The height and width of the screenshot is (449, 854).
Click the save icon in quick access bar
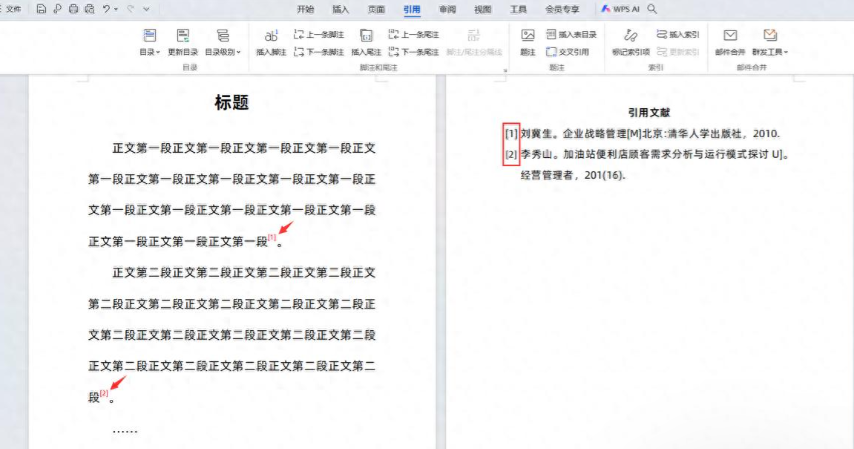click(x=41, y=9)
